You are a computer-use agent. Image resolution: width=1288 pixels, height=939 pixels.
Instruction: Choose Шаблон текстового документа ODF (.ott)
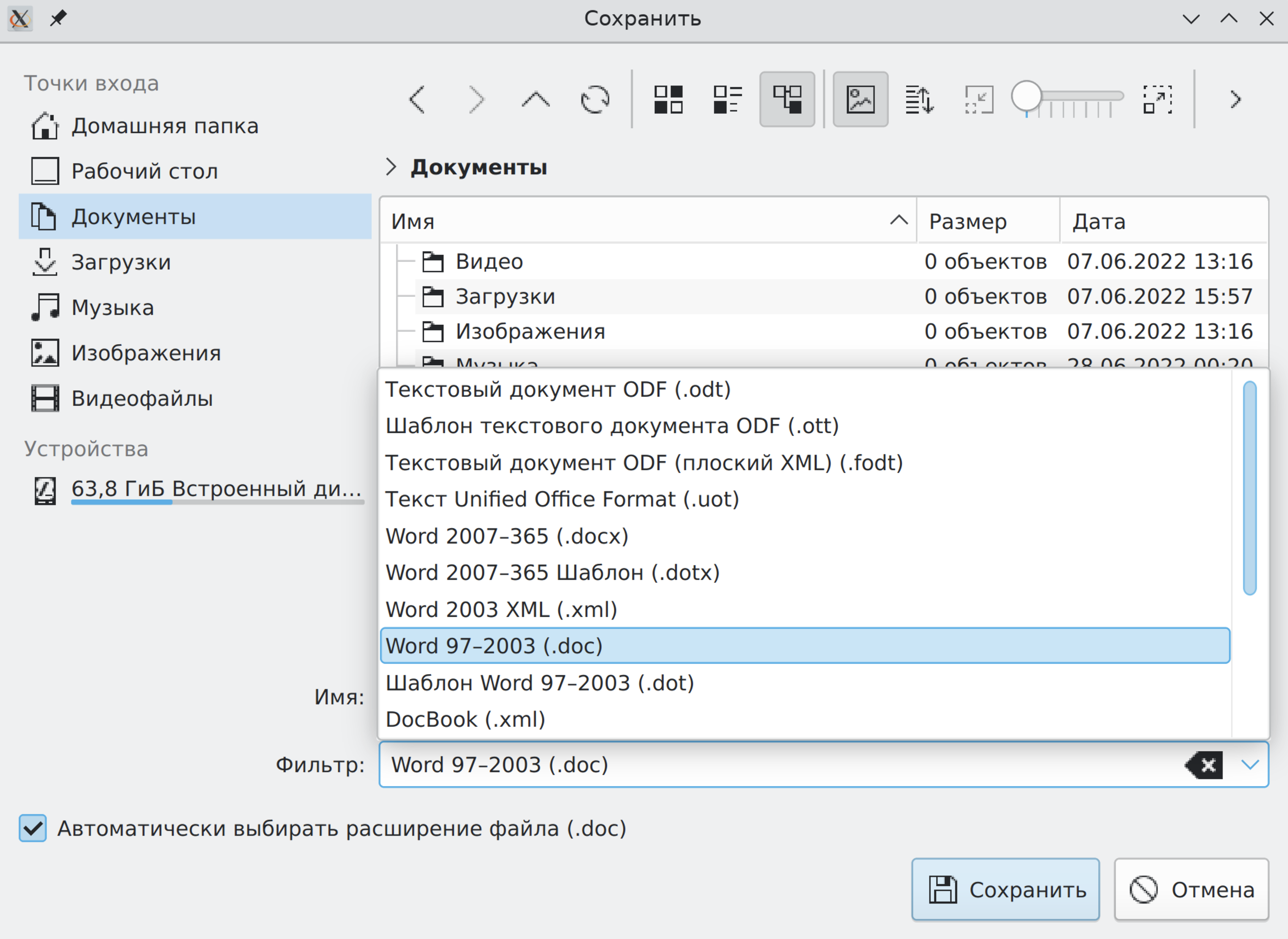click(805, 426)
